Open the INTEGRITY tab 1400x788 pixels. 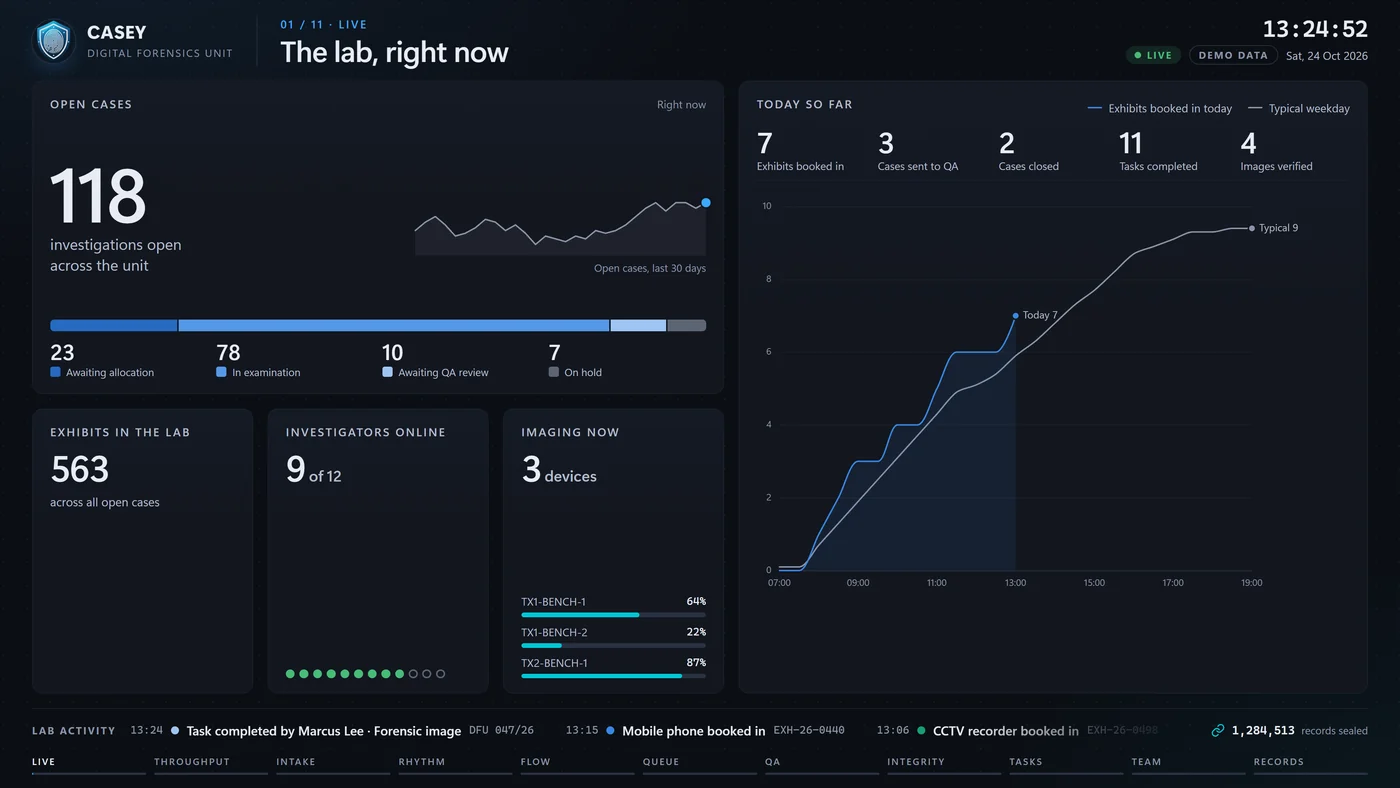pos(944,764)
